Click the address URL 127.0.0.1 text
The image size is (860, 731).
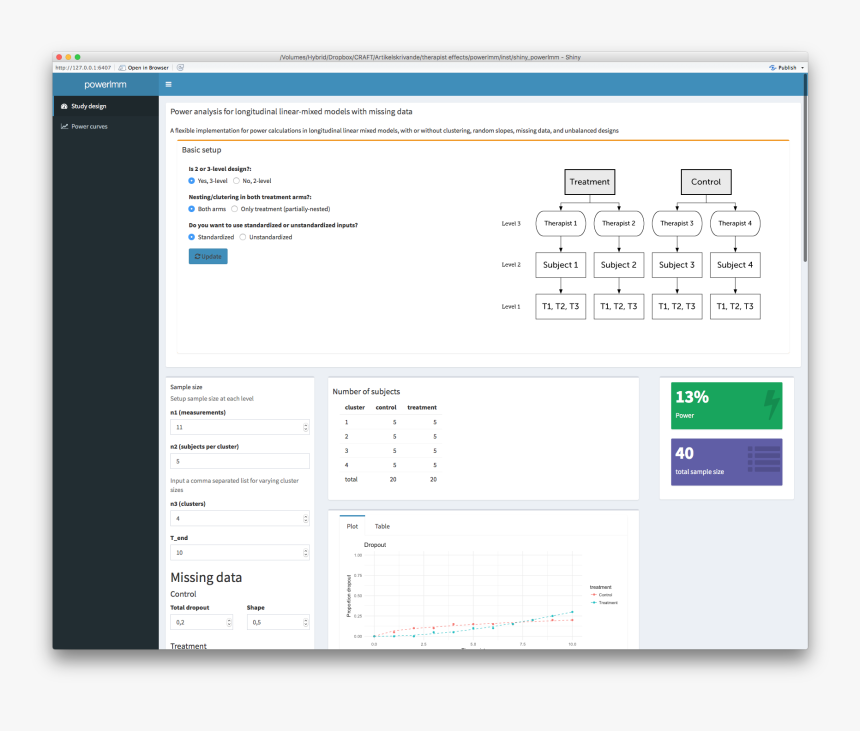83,68
